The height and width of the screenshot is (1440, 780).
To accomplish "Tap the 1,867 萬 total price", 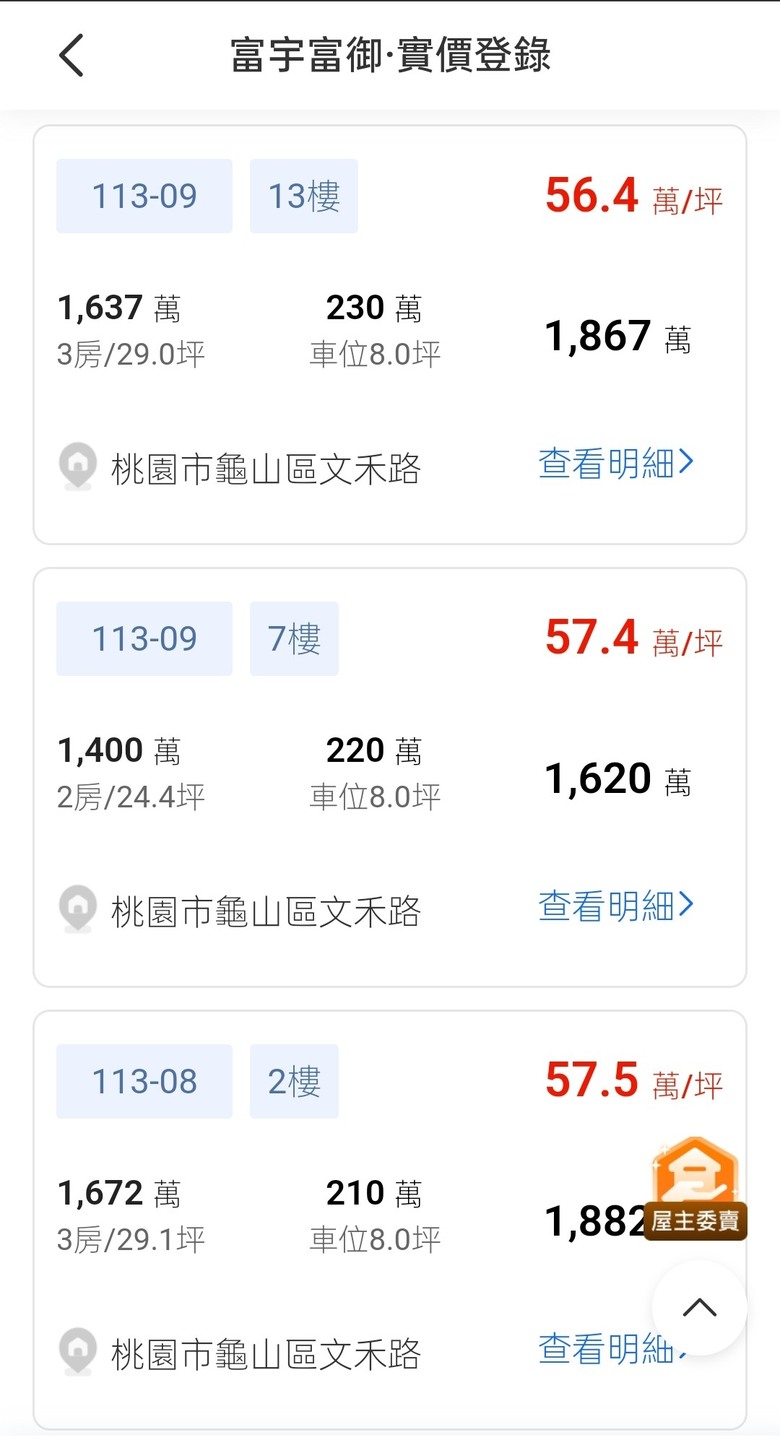I will pyautogui.click(x=618, y=337).
